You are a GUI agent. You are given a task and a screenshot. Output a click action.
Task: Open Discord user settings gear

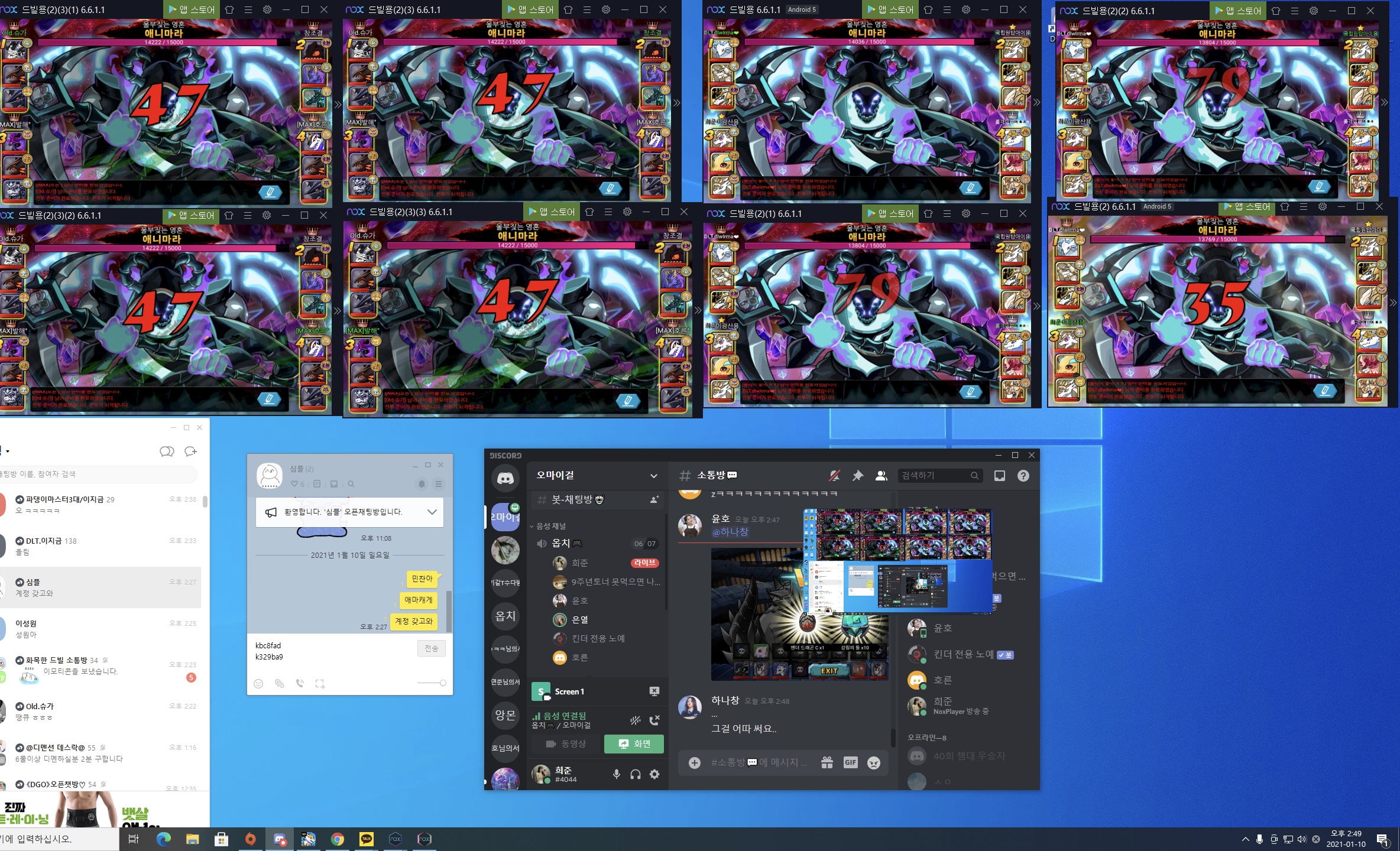coord(654,774)
